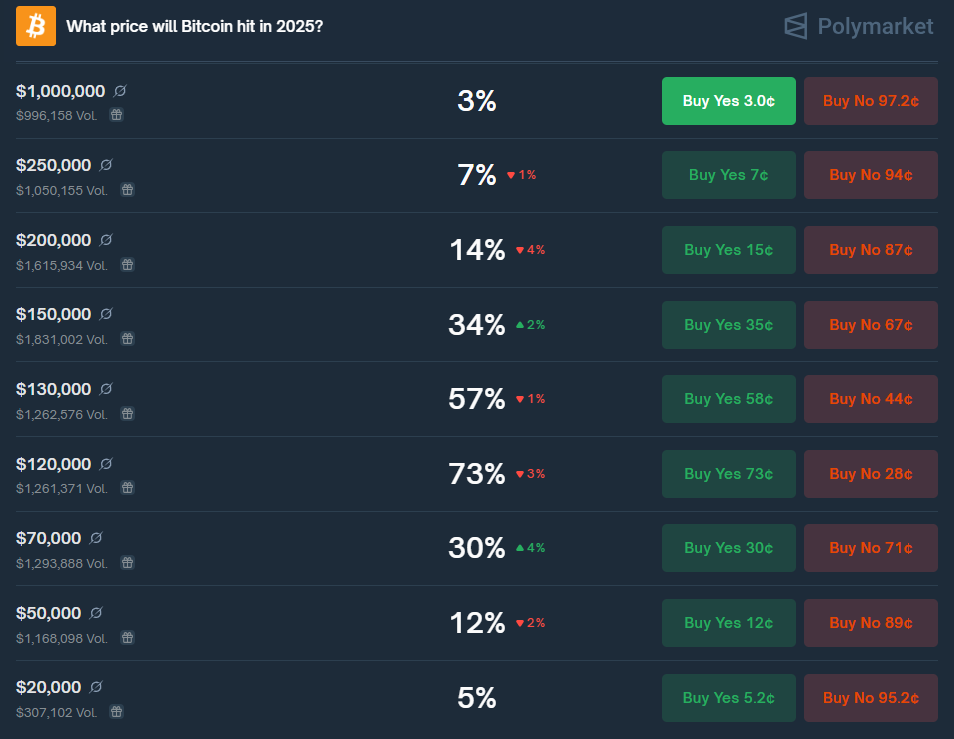Screen dimensions: 954x739
Task: Click the Polymarket logo
Action: (x=858, y=26)
